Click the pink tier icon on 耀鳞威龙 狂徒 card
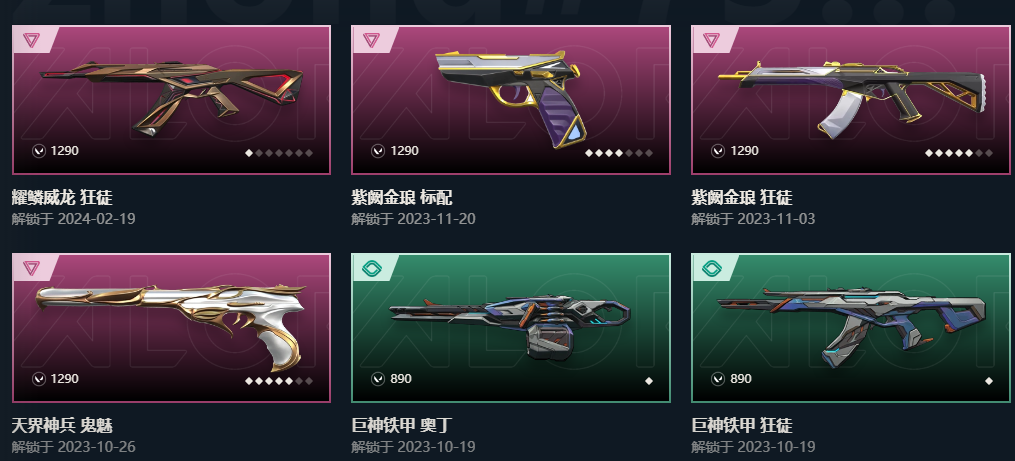The width and height of the screenshot is (1015, 461). tap(31, 40)
